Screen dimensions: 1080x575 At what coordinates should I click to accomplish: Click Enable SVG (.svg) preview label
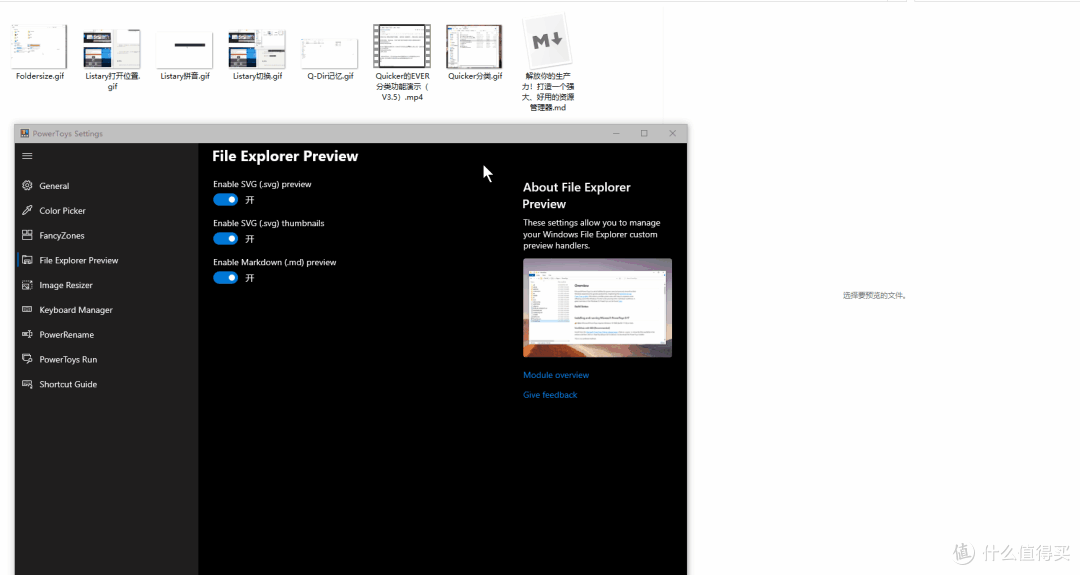(x=262, y=184)
